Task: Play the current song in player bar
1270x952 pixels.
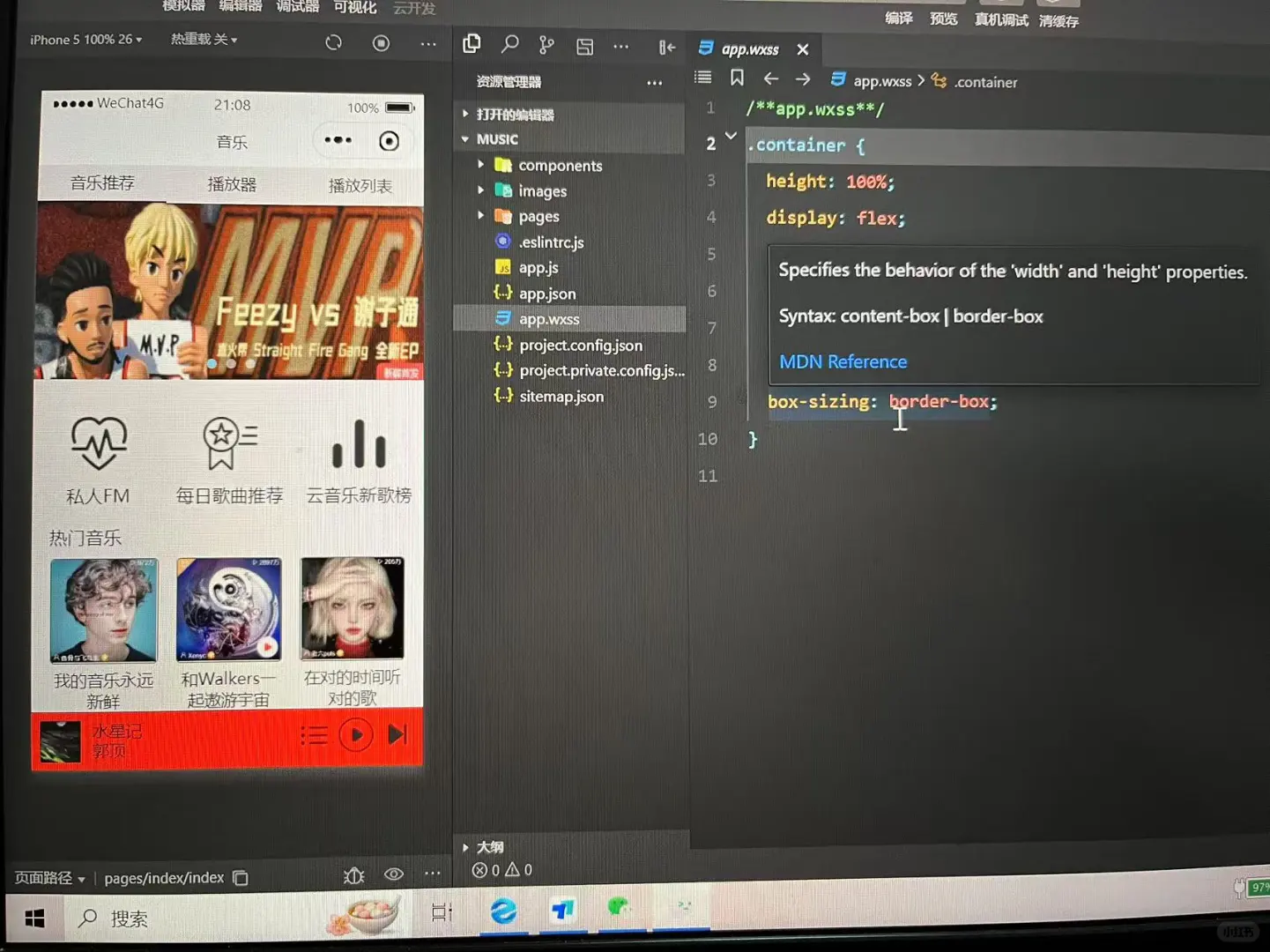Action: click(x=356, y=734)
